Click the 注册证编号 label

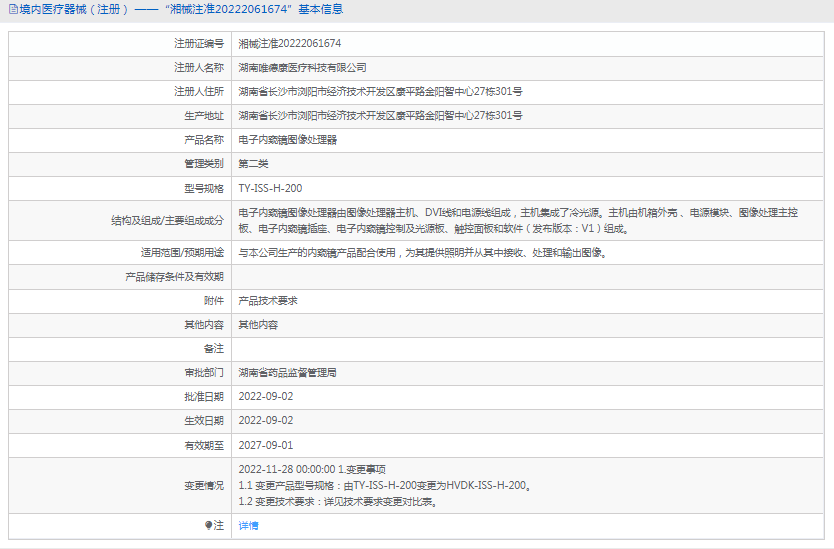tap(199, 44)
